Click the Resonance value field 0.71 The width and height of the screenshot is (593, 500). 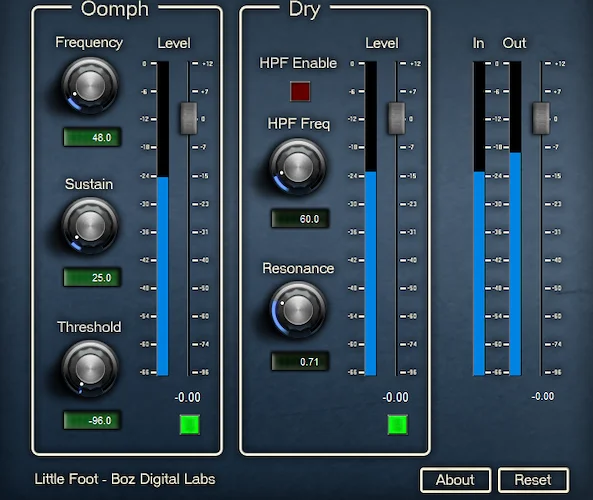click(300, 361)
